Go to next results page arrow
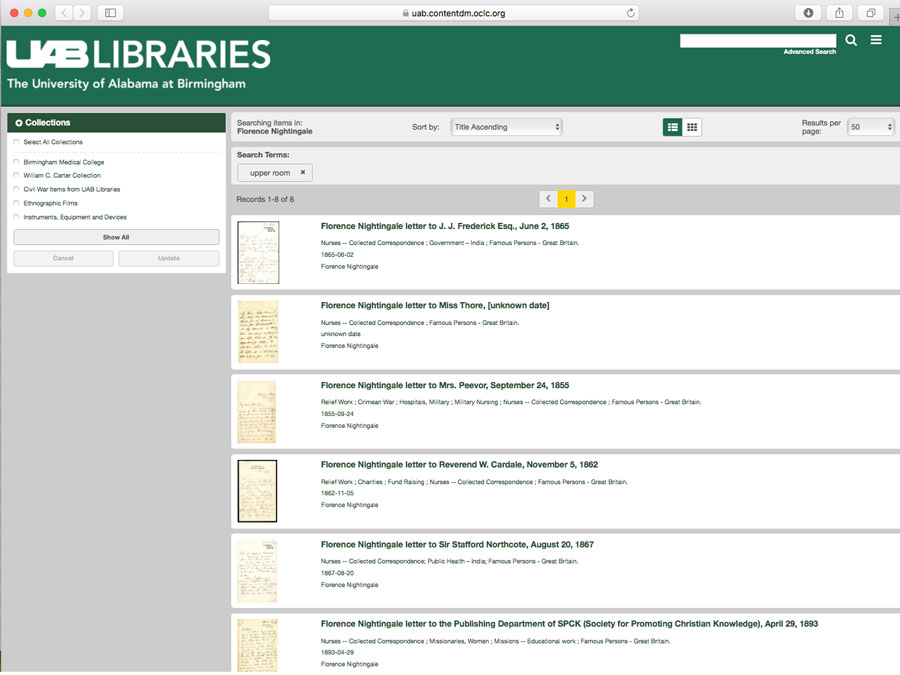This screenshot has width=900, height=675. click(x=585, y=199)
